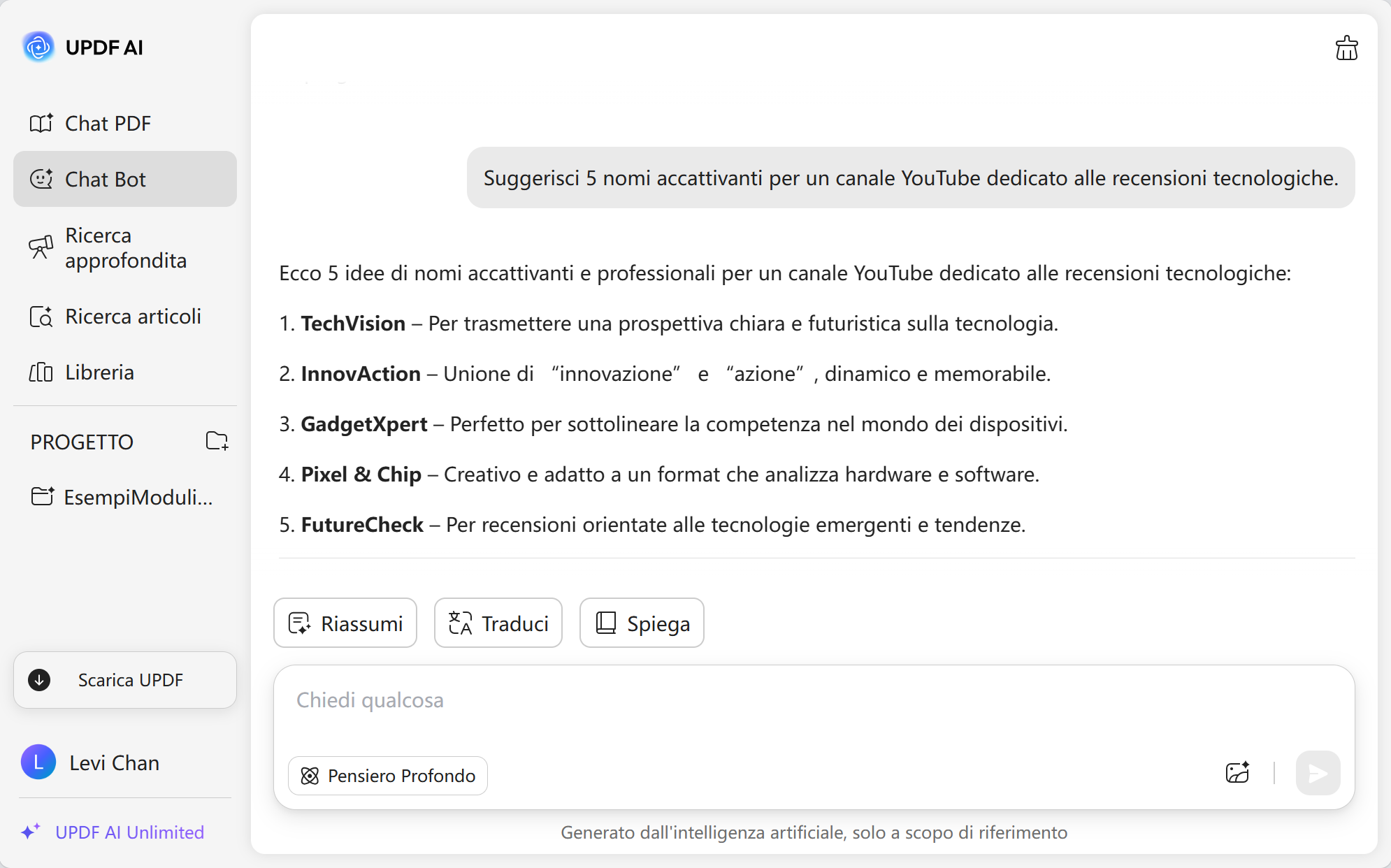This screenshot has width=1391, height=868.
Task: Toggle the Spiega option
Action: click(x=641, y=623)
